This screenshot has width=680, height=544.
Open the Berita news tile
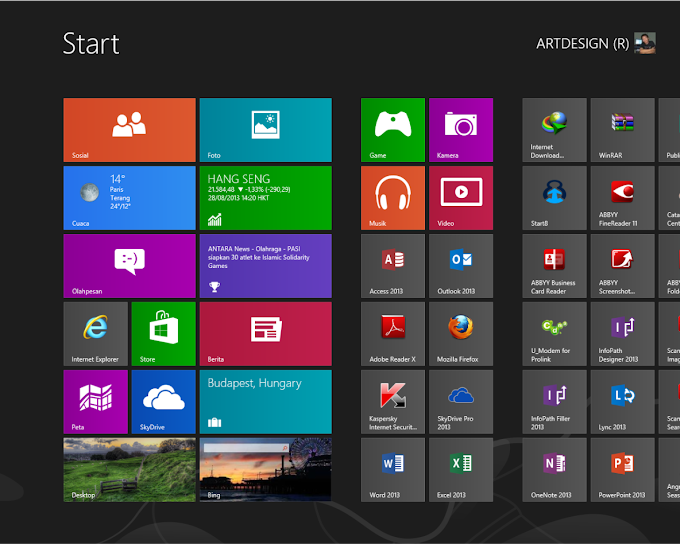[x=265, y=334]
